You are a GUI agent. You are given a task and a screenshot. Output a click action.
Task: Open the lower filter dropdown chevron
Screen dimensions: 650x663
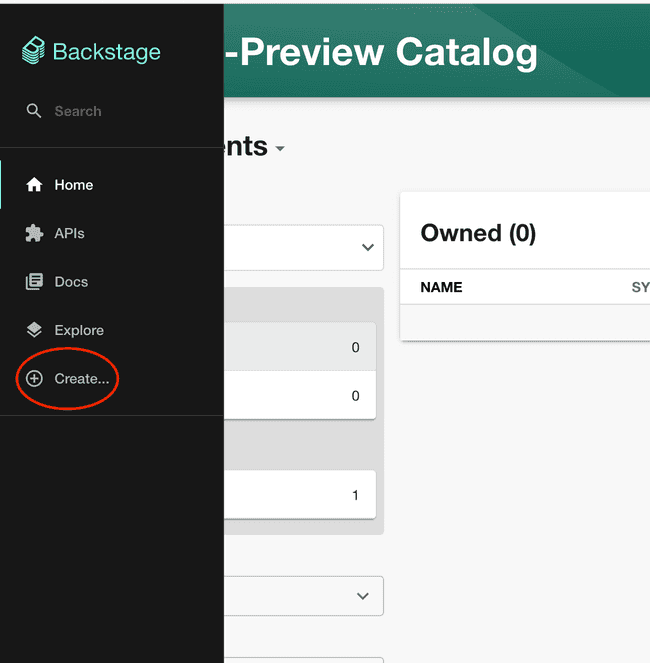(x=363, y=596)
